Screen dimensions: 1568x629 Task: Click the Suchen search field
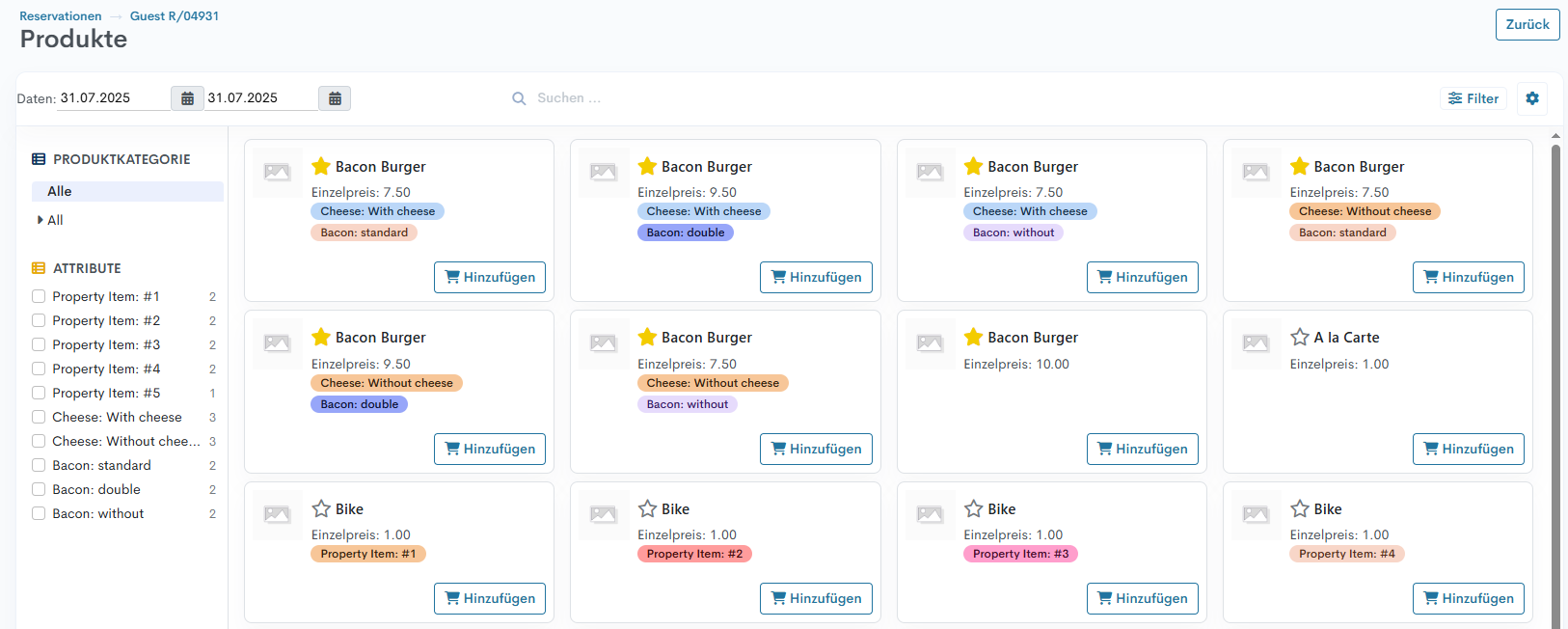pos(675,98)
